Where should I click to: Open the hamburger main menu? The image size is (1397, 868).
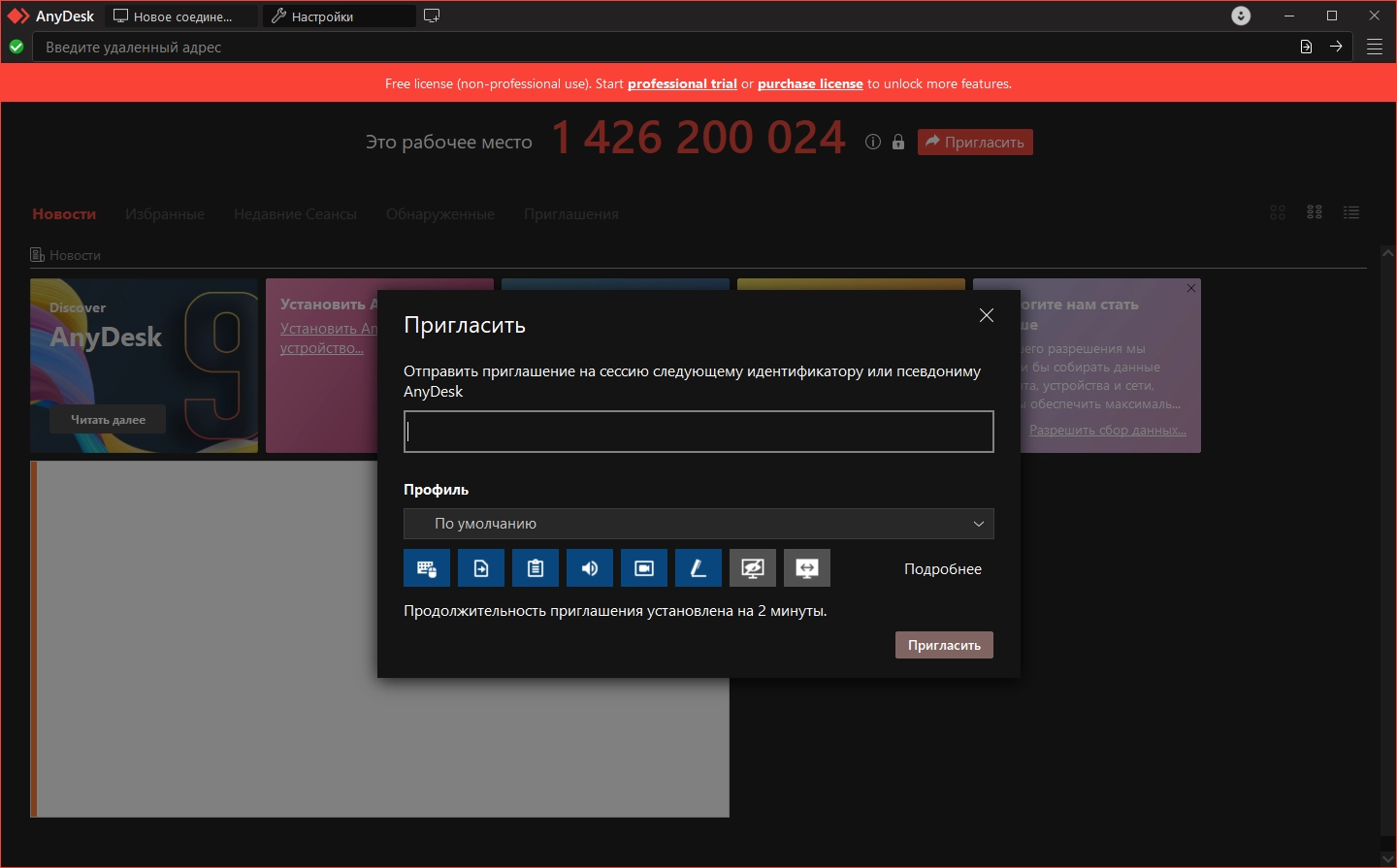tap(1375, 47)
